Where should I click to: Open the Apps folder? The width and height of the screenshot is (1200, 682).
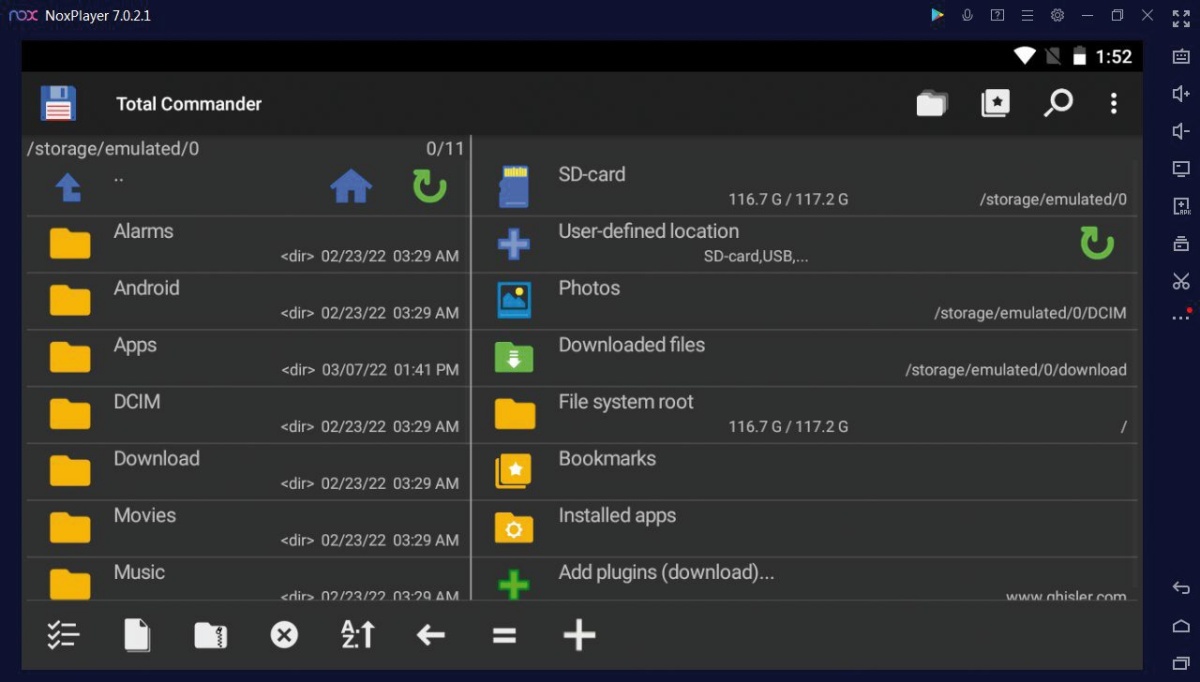(x=247, y=358)
